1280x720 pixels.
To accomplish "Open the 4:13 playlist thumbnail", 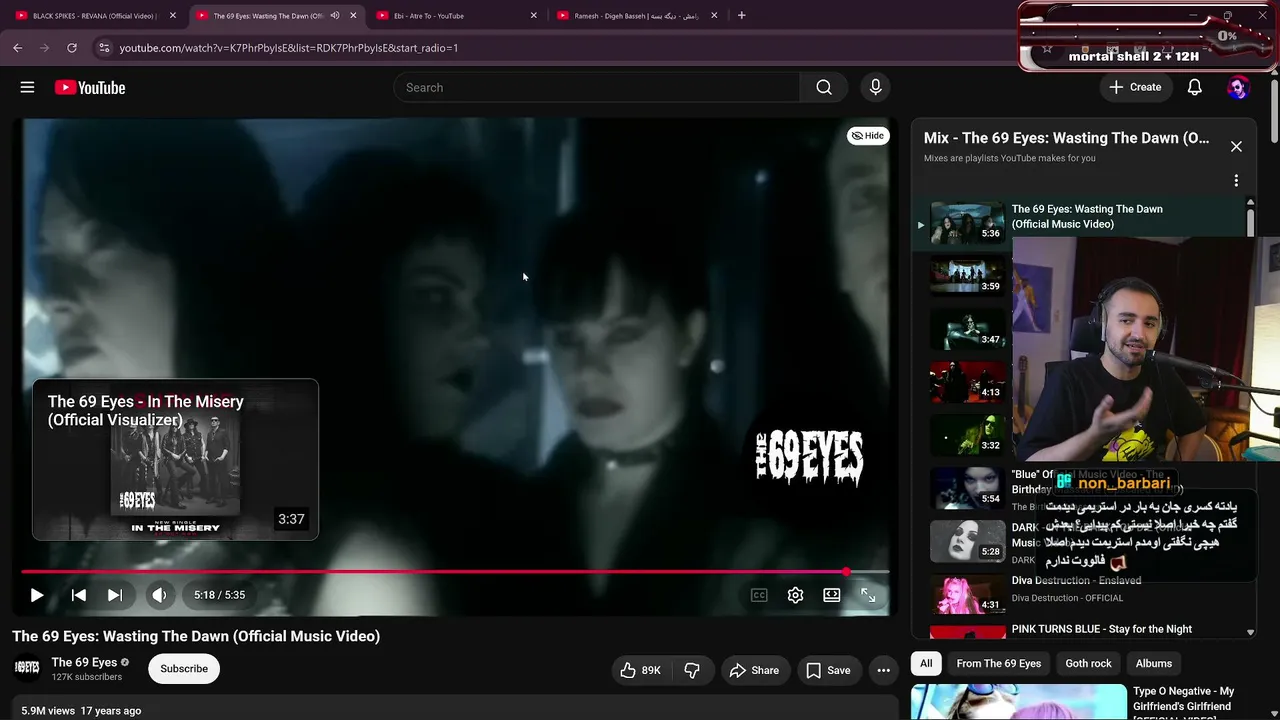I will (x=967, y=381).
